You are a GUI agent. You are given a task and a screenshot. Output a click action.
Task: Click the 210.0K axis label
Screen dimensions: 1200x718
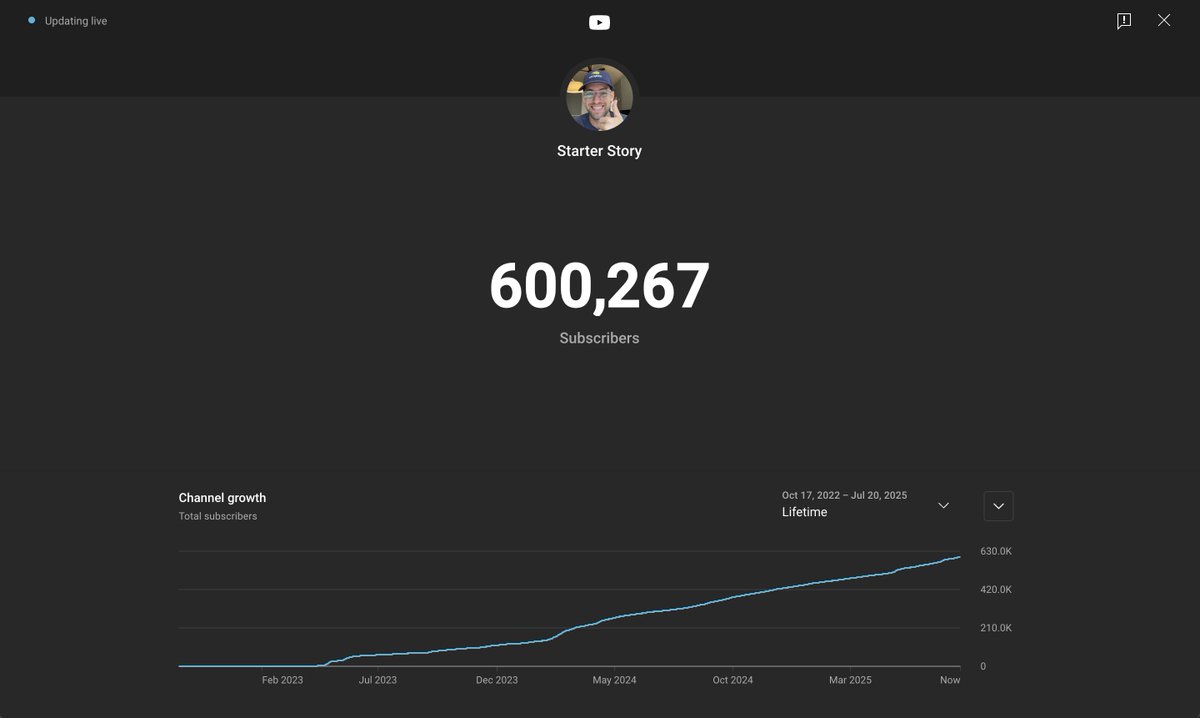pos(996,628)
